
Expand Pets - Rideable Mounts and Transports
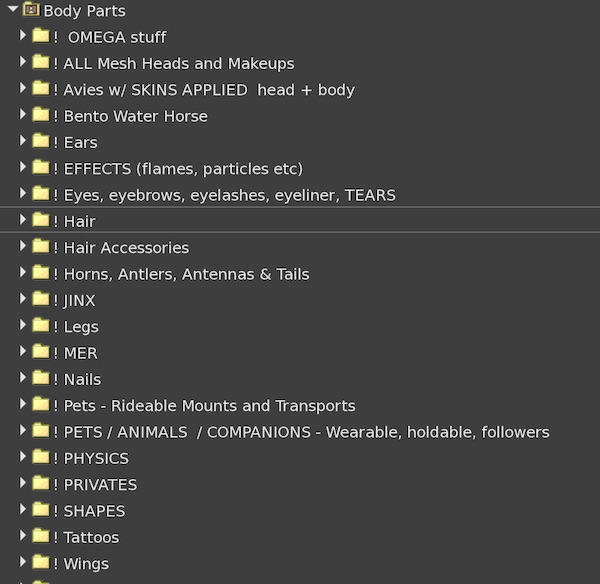(x=23, y=404)
